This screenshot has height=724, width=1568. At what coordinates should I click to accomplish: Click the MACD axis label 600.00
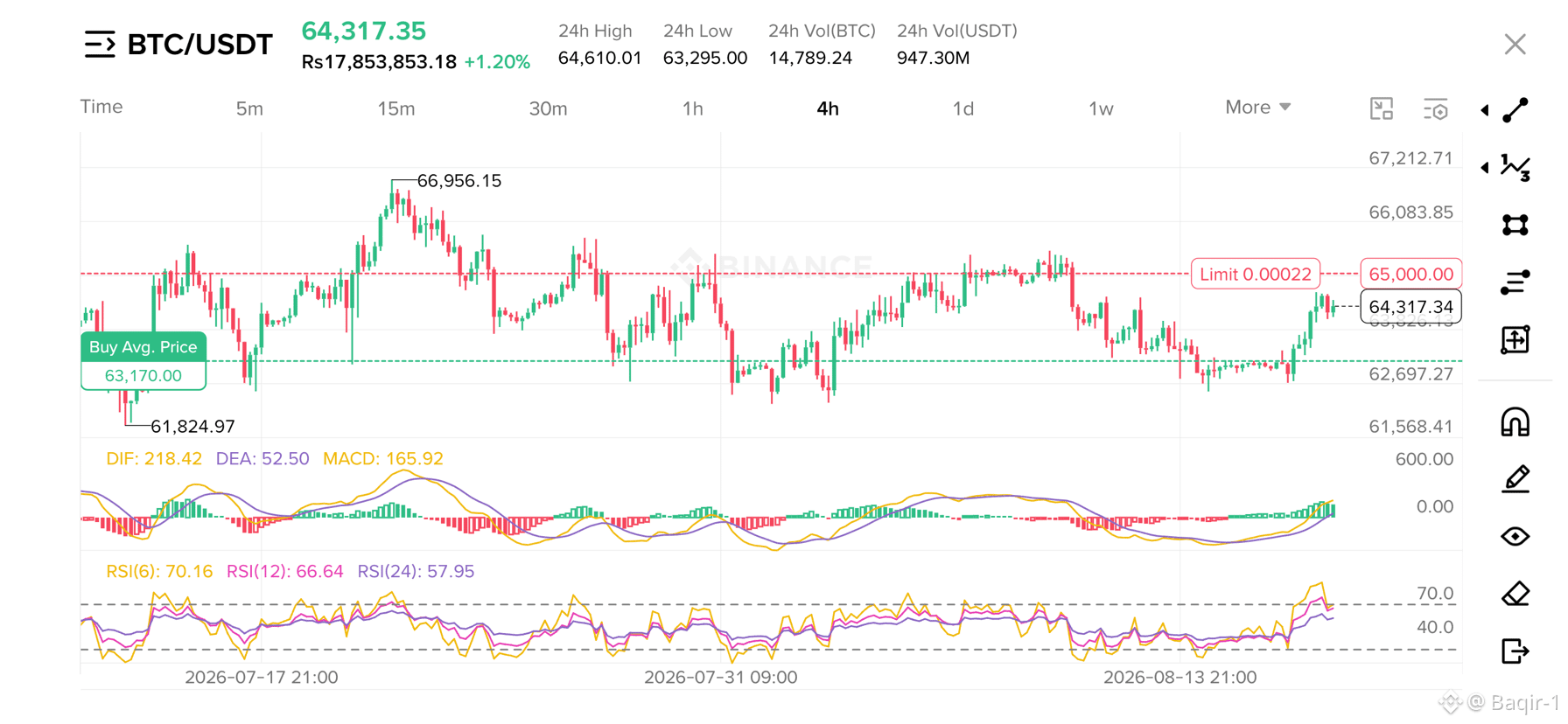[x=1424, y=459]
